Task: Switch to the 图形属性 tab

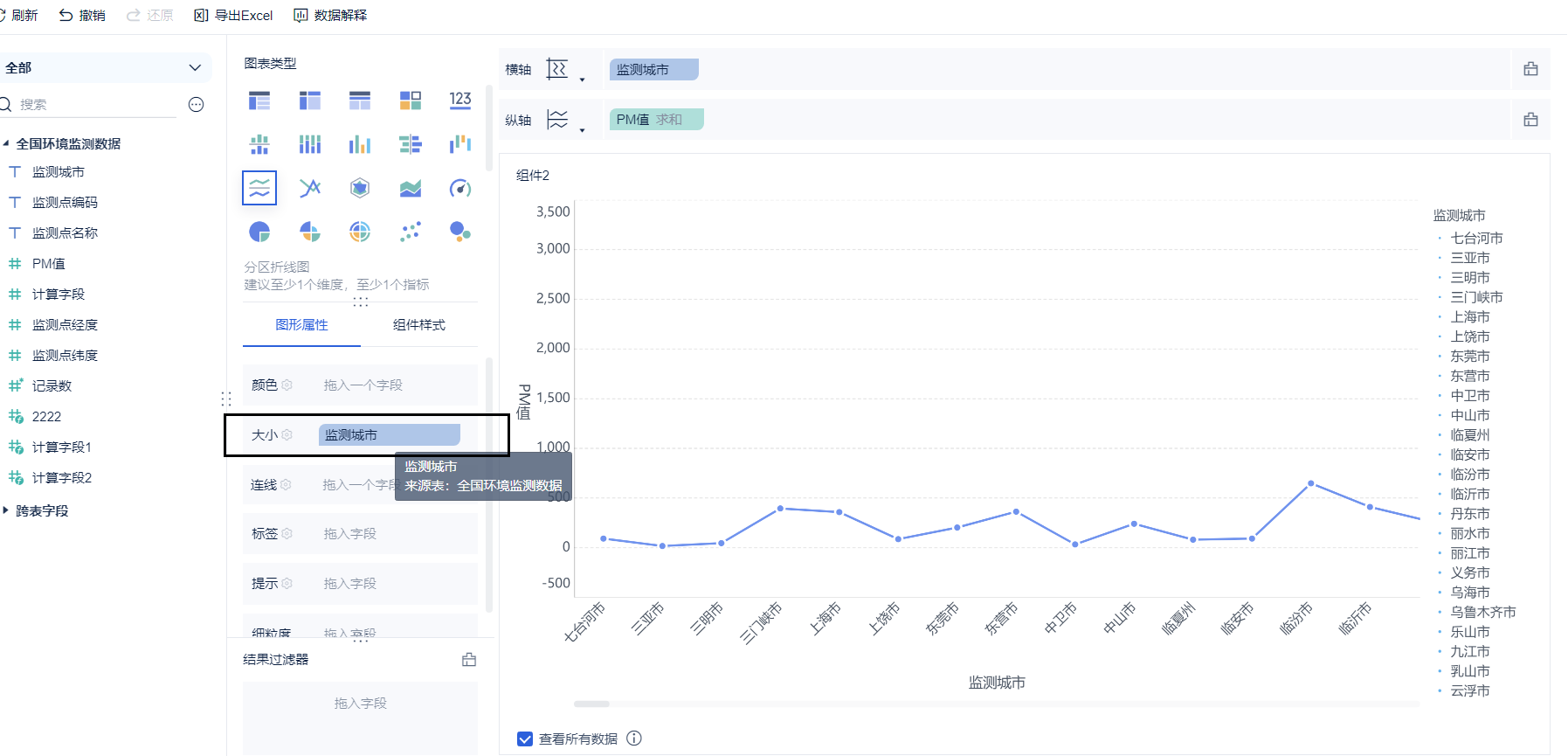Action: pyautogui.click(x=301, y=325)
